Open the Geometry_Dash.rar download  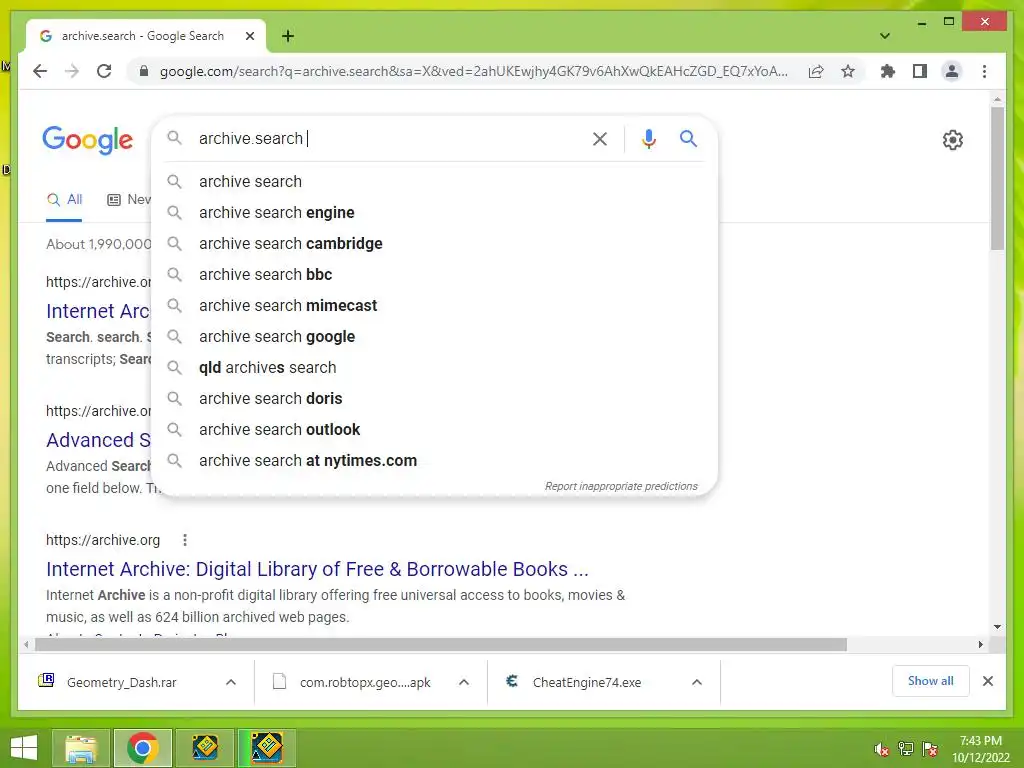tap(121, 682)
